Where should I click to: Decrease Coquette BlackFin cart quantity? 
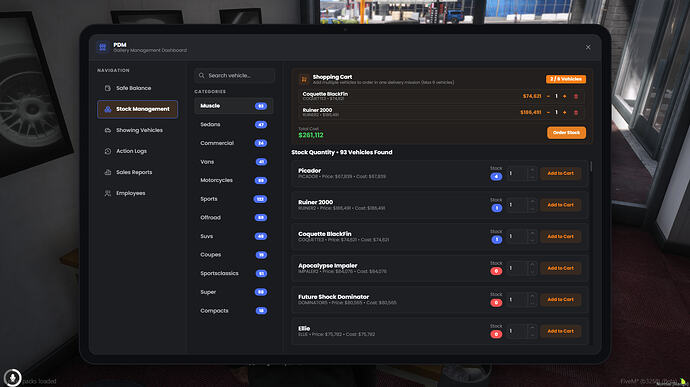point(548,96)
